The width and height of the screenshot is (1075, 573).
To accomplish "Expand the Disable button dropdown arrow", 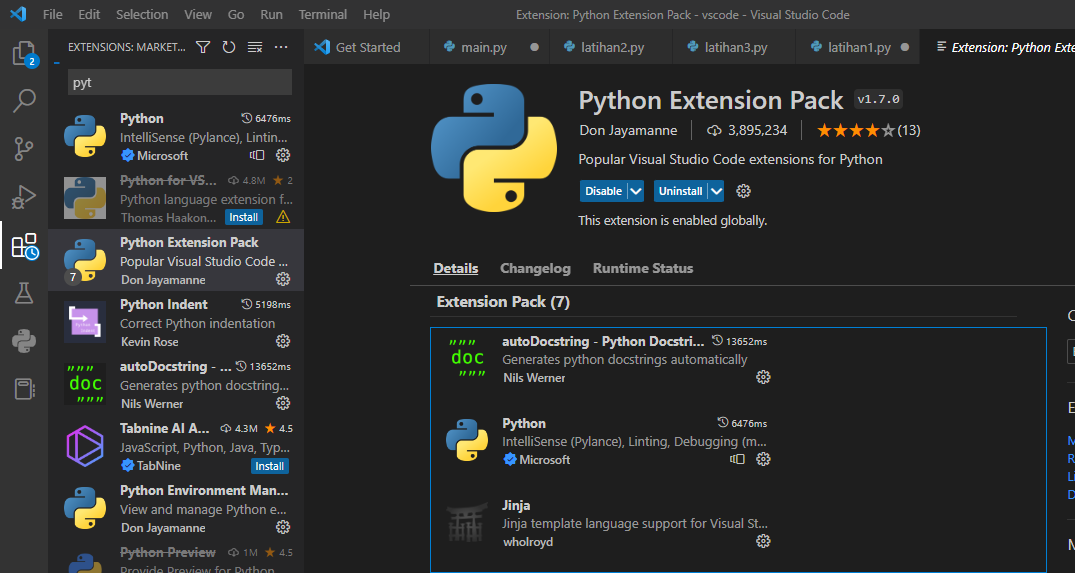I will coord(636,191).
